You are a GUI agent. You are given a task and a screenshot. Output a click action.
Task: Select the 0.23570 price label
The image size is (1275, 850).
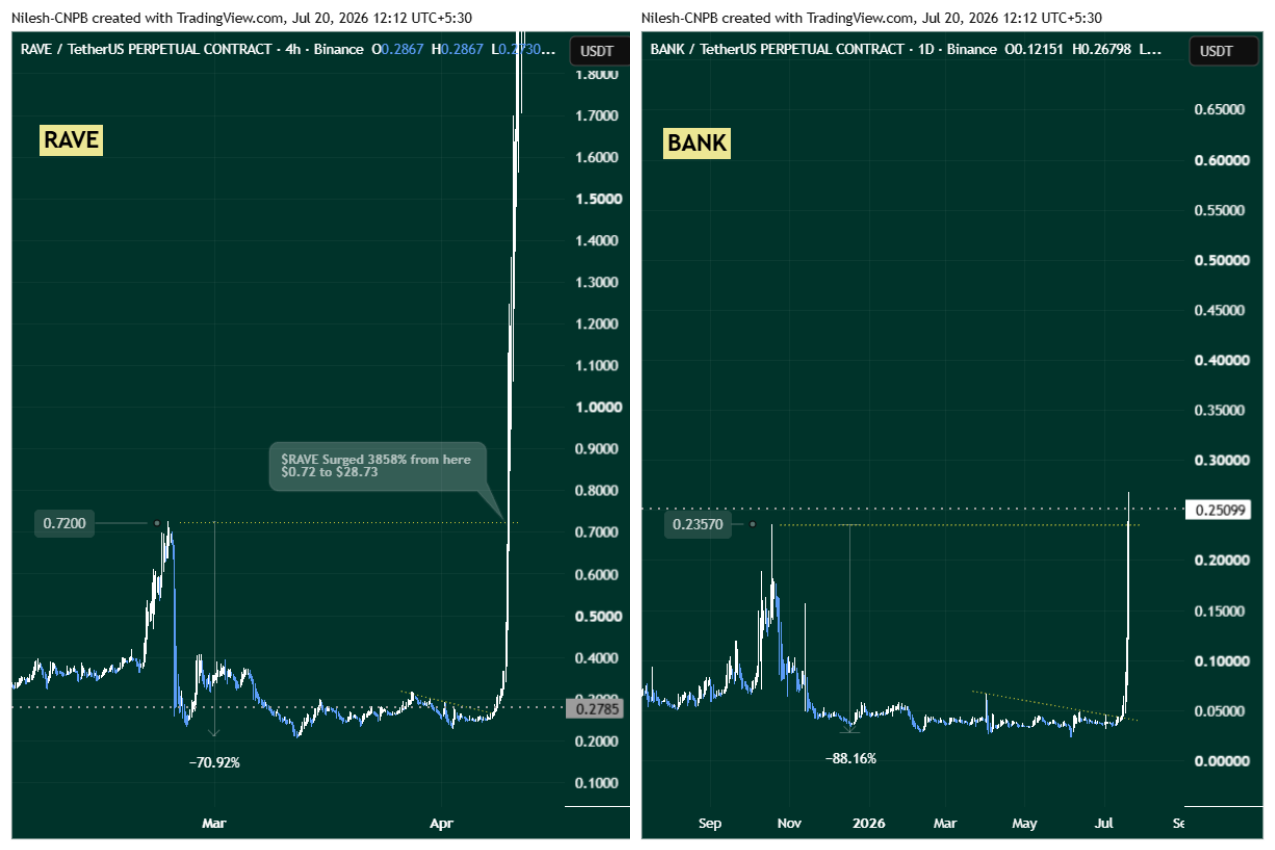698,524
